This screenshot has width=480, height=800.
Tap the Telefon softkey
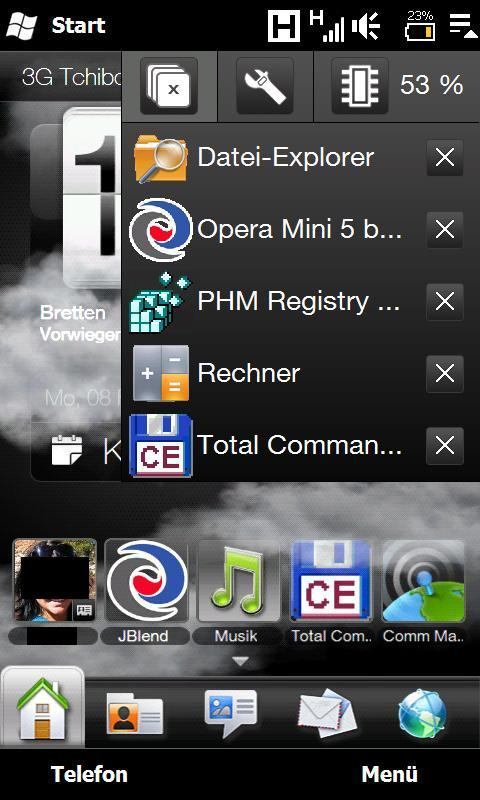(x=89, y=774)
